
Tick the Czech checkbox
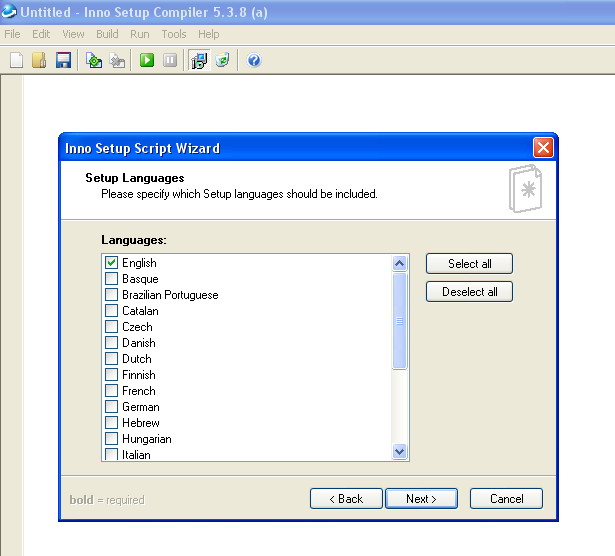point(111,326)
